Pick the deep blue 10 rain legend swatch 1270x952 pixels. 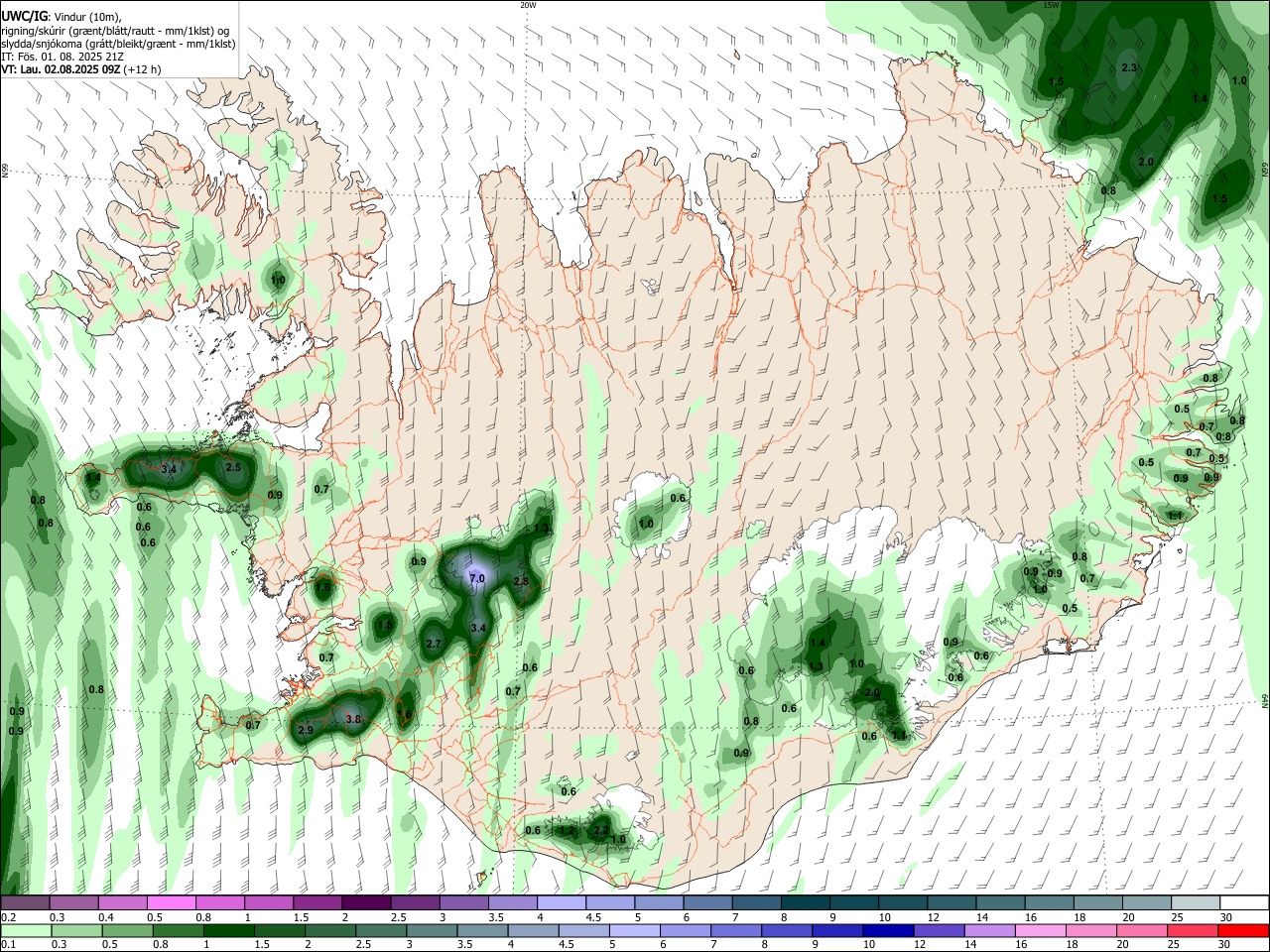886,930
